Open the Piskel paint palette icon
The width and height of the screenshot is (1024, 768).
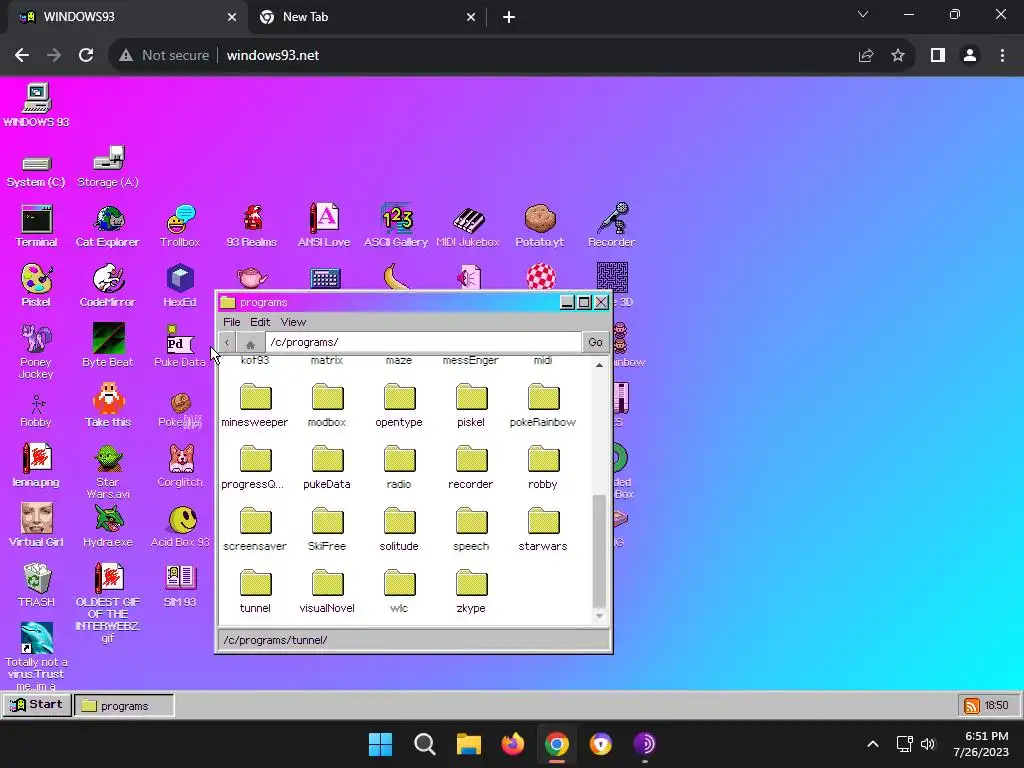coord(37,285)
